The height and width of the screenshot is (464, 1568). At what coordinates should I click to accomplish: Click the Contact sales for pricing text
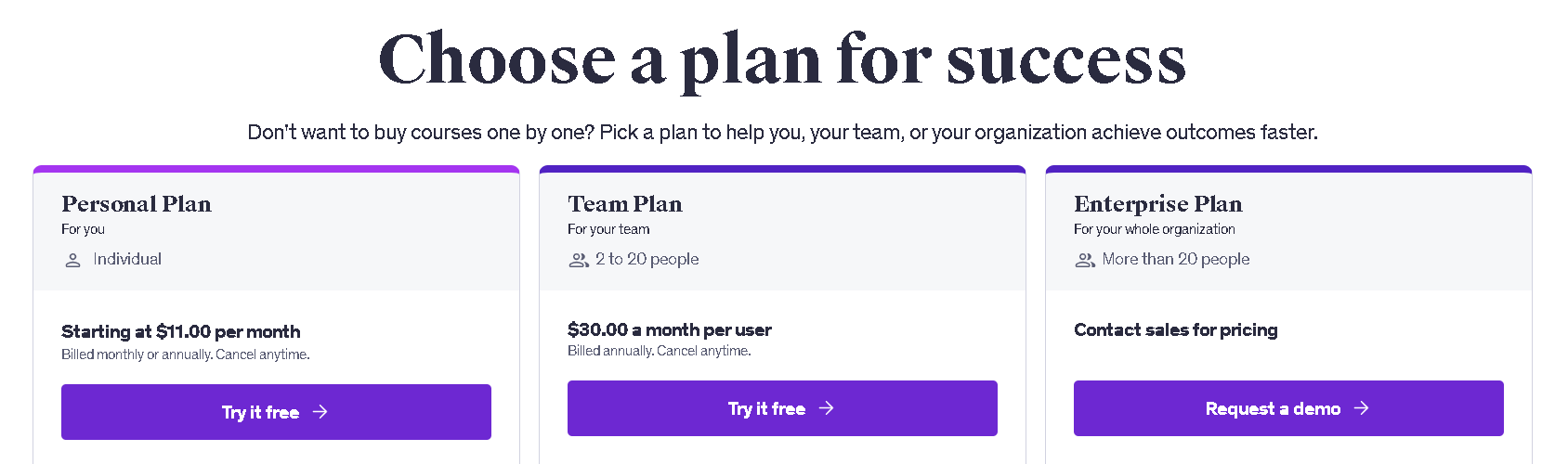(x=1176, y=329)
